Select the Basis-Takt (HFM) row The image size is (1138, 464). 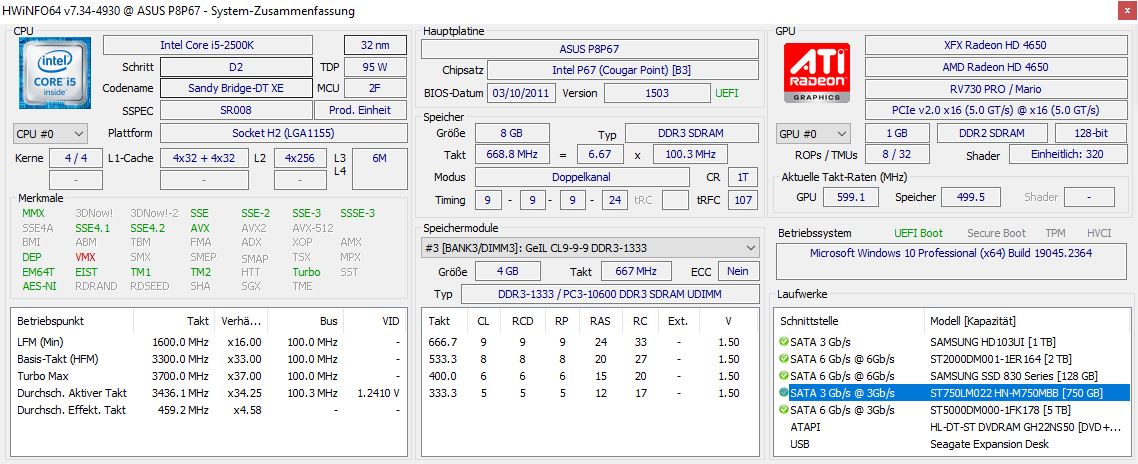(x=209, y=359)
